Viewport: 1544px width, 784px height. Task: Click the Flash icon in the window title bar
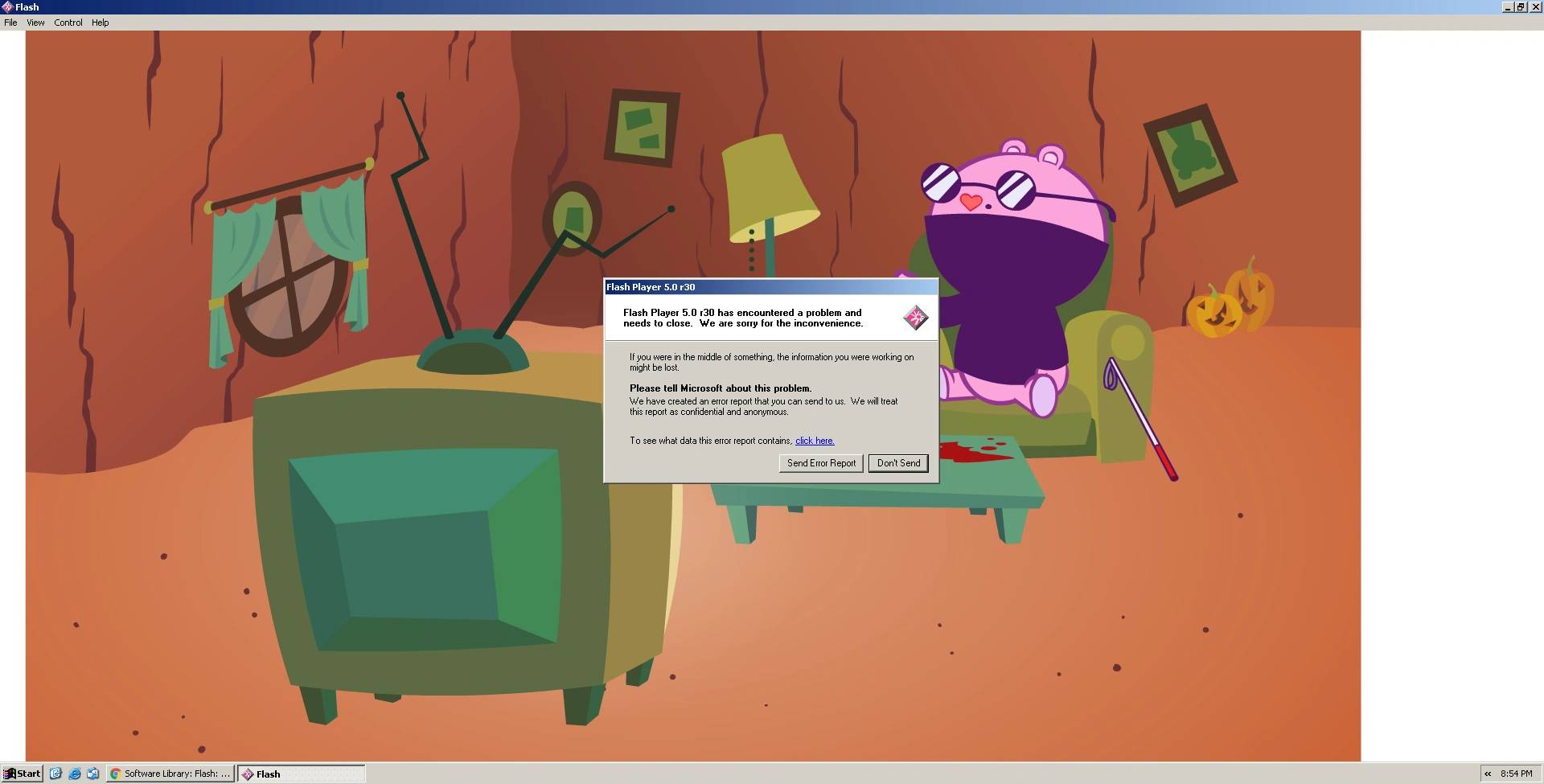(x=7, y=7)
